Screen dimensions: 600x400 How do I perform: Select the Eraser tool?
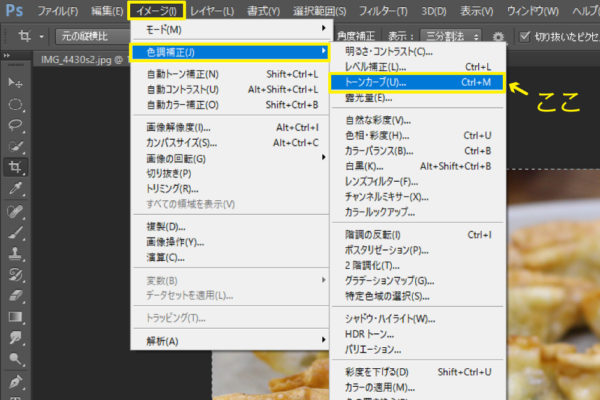tap(16, 295)
